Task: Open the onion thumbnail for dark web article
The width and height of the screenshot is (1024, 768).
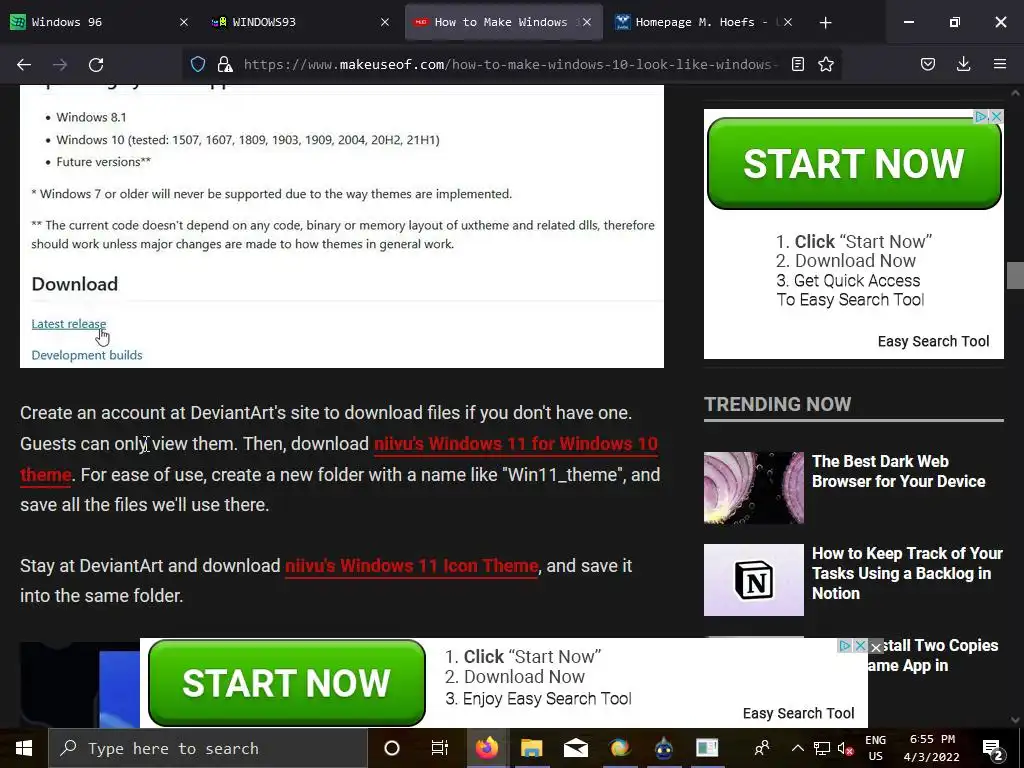Action: tap(754, 488)
